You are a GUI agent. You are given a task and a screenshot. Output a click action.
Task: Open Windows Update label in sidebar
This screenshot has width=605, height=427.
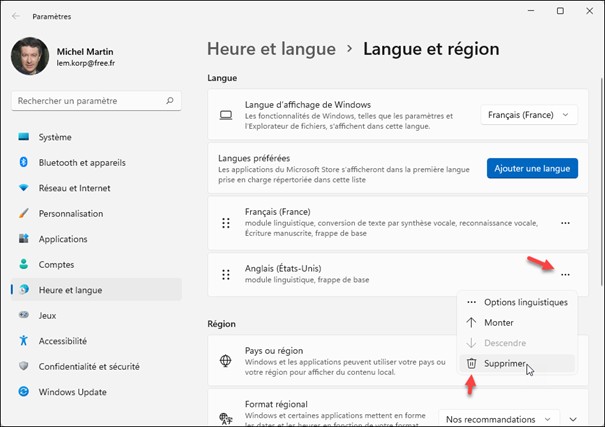pyautogui.click(x=73, y=392)
